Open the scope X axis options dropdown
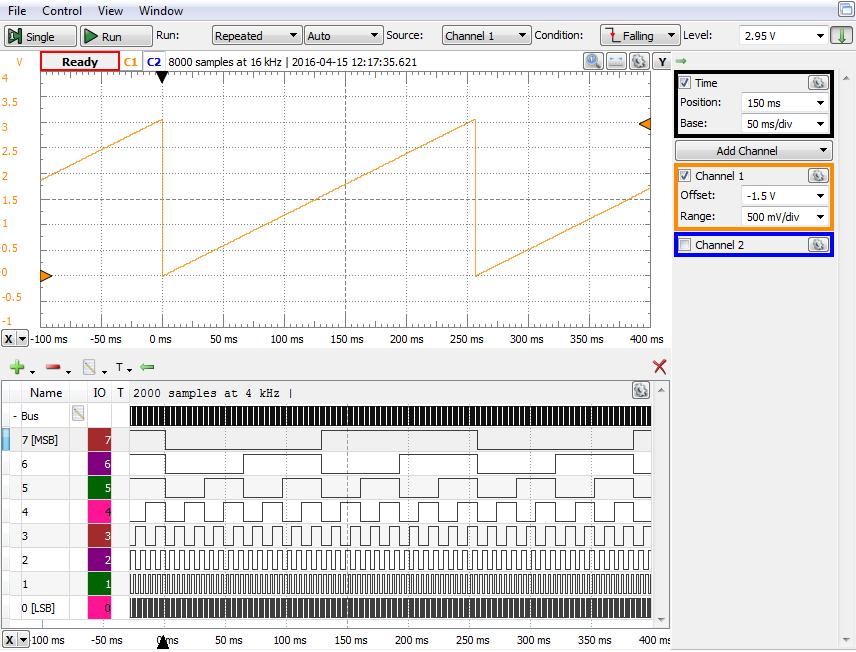 (x=22, y=339)
